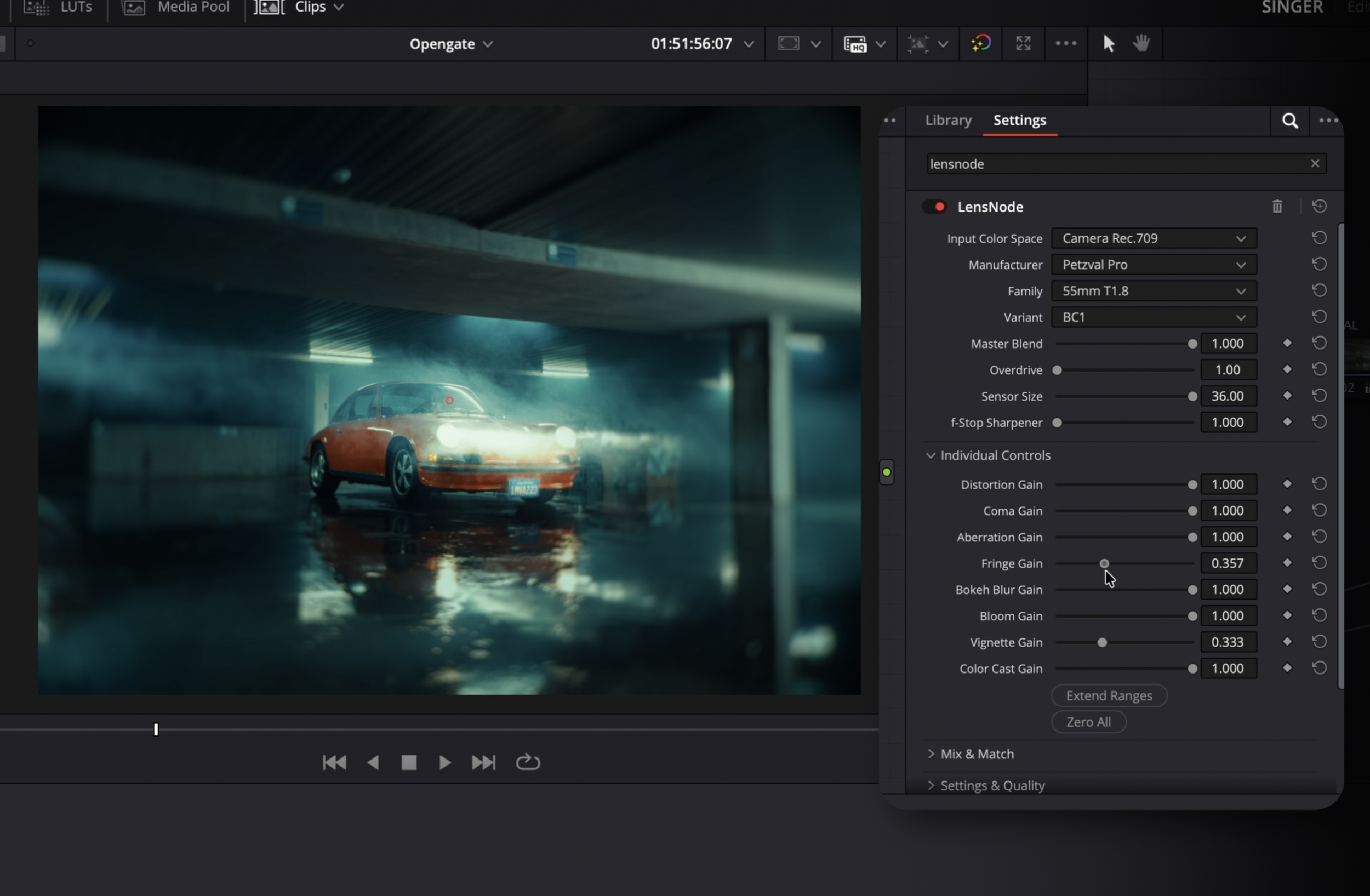Switch to the Library tab

pyautogui.click(x=948, y=120)
